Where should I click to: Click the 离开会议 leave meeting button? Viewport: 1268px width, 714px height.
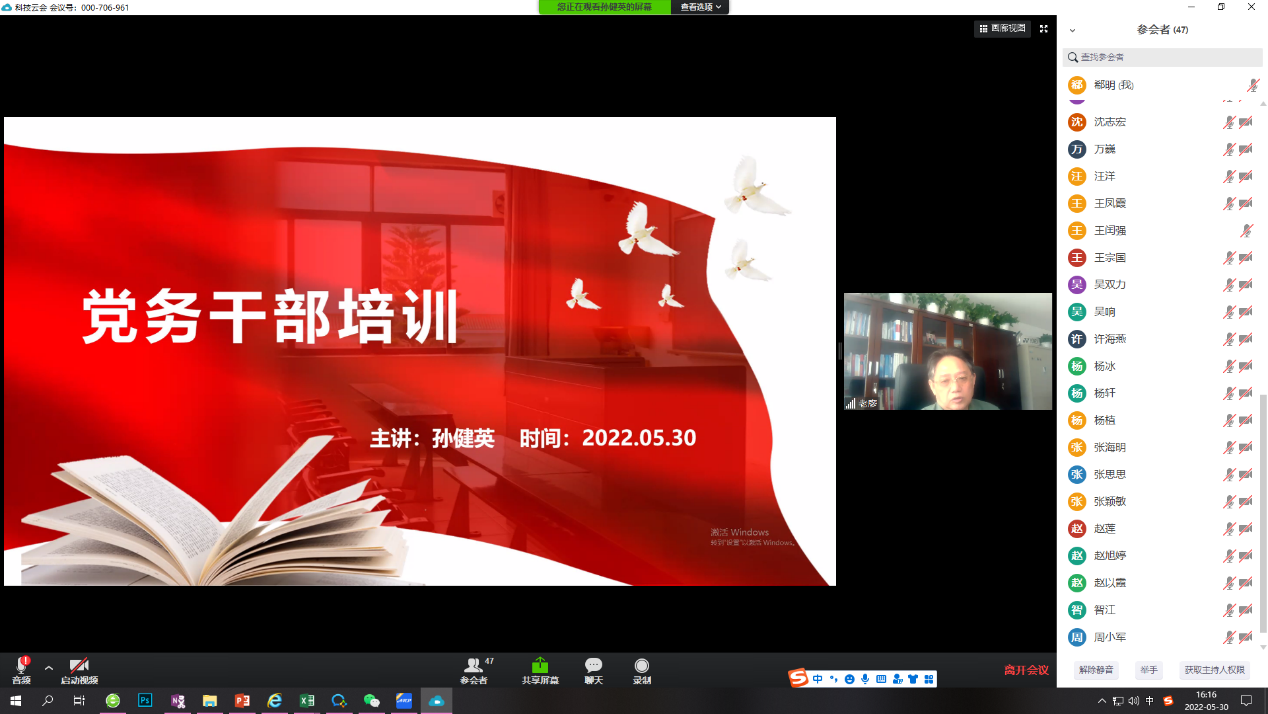[x=1026, y=670]
